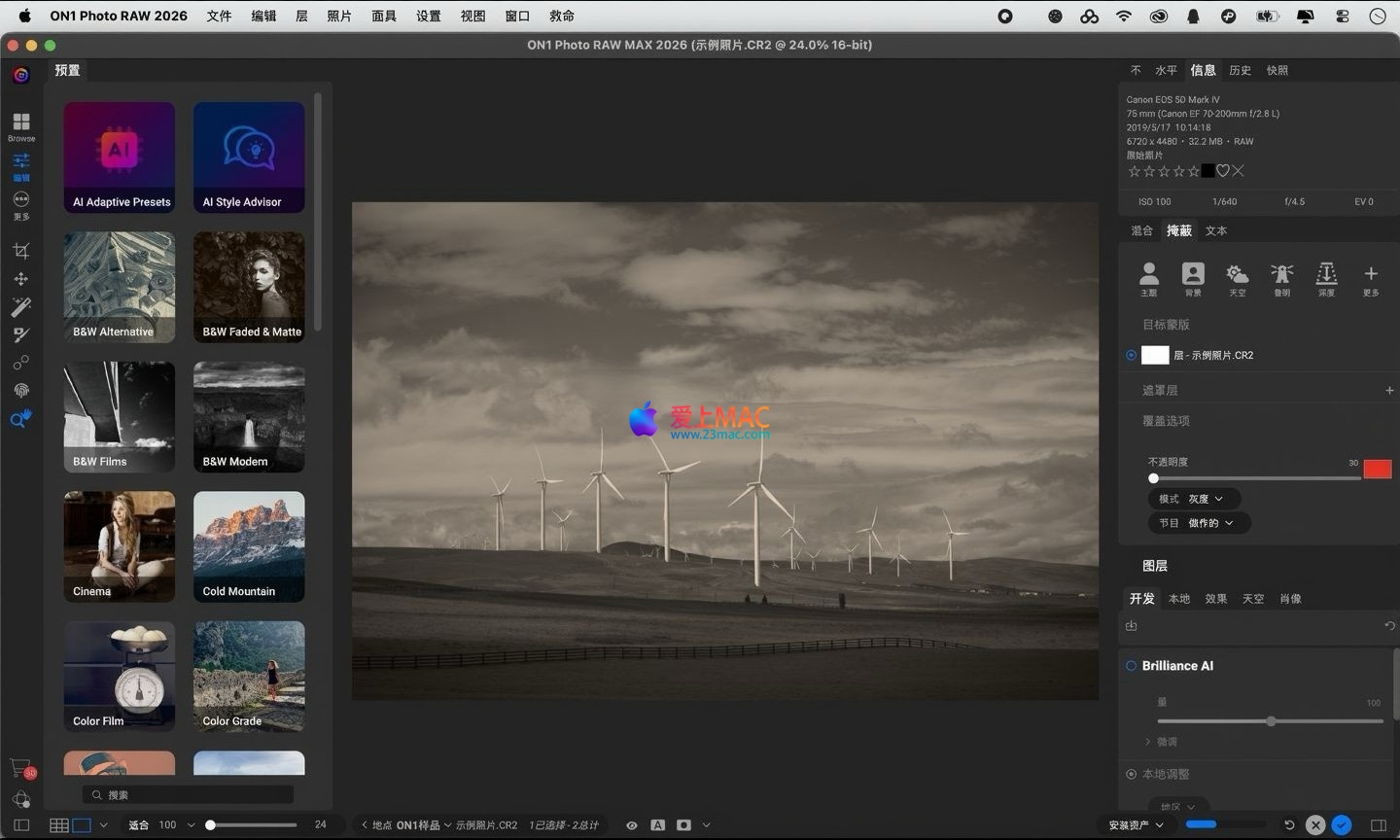Click the blue checkmark apply button

tap(1342, 825)
